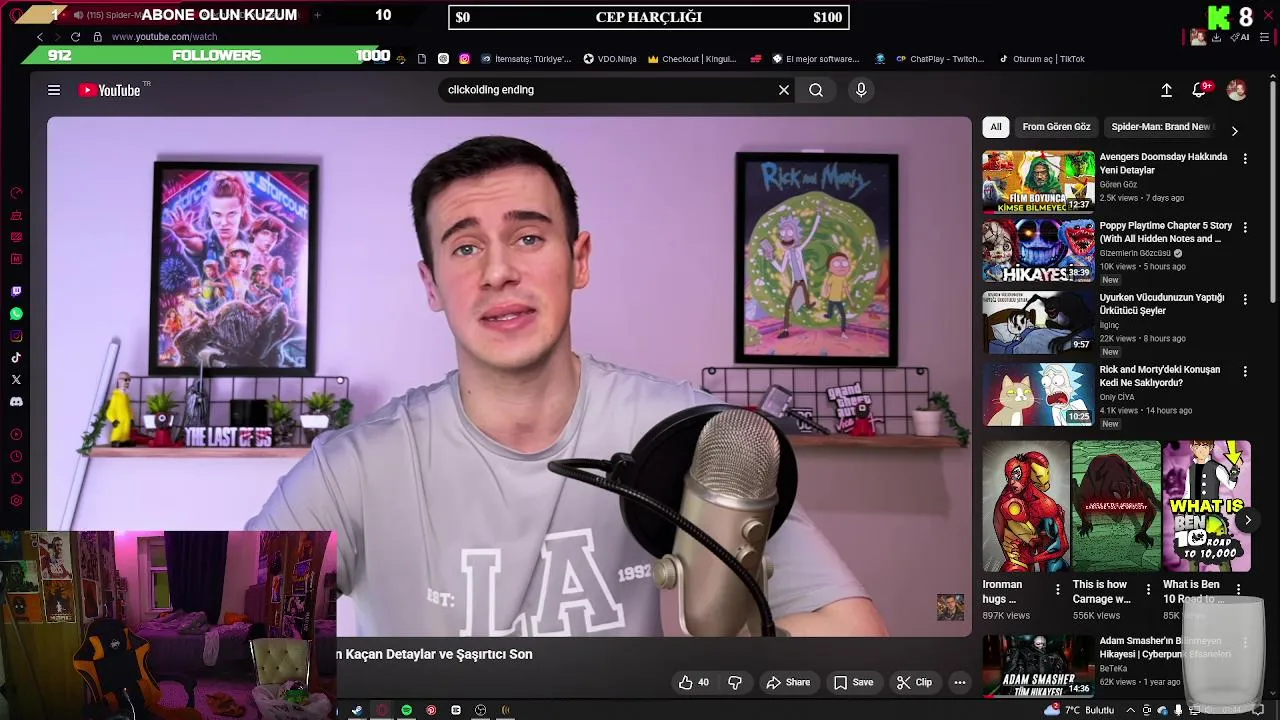Open the YouTube guide hamburger menu
Screen dimensions: 1280x720
tap(54, 90)
